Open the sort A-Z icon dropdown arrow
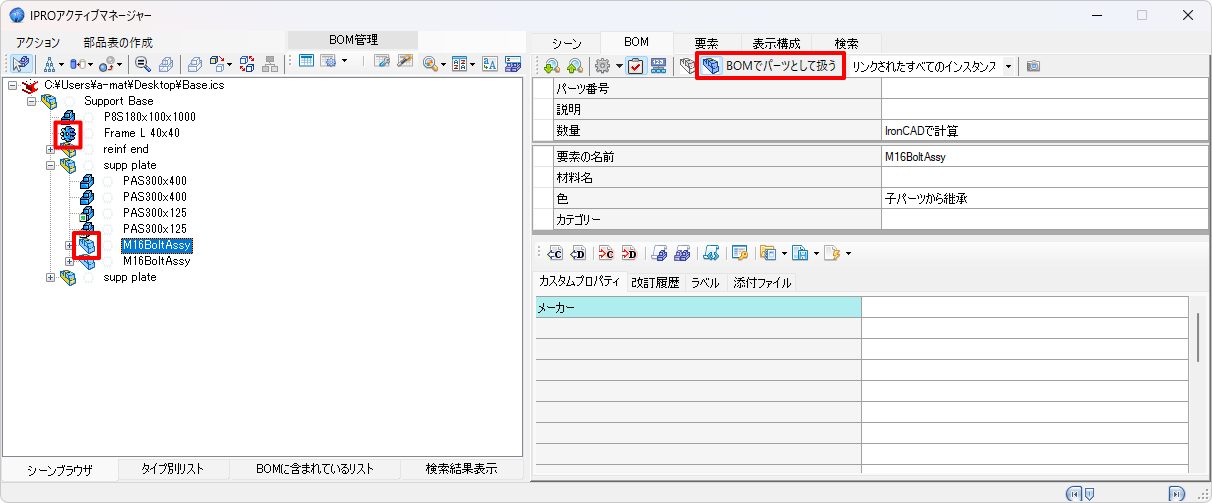 coord(473,64)
